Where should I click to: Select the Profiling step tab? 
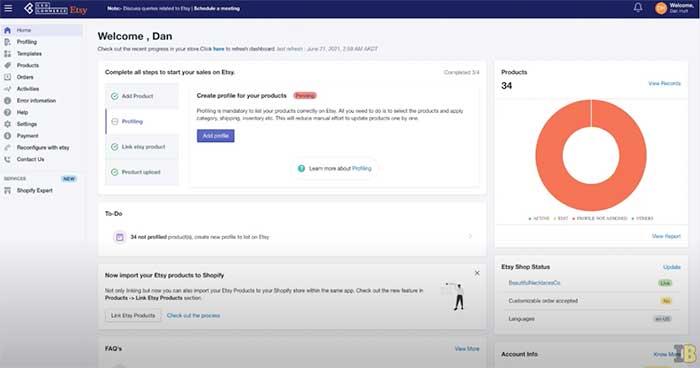point(142,121)
